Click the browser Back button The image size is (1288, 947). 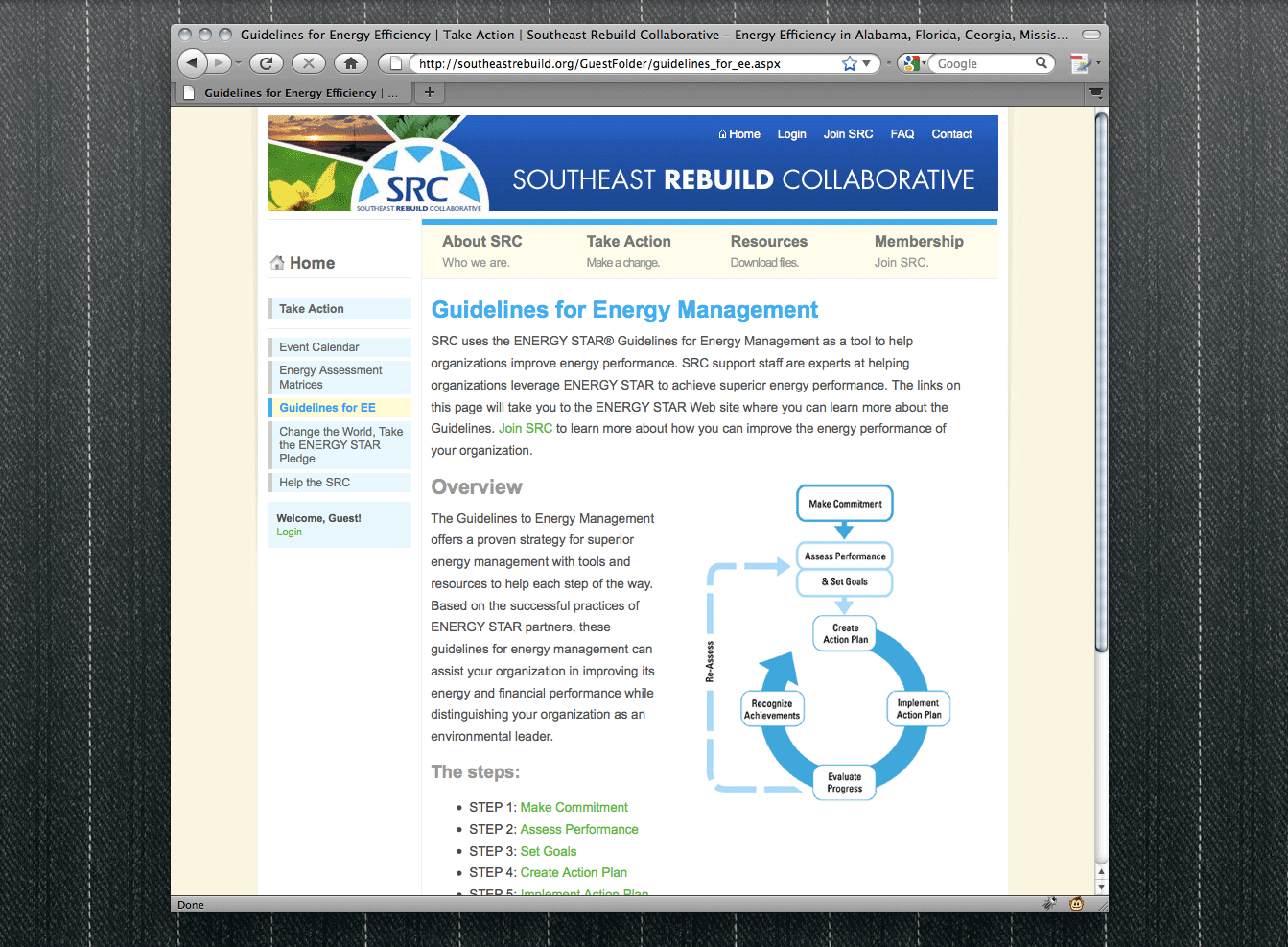(193, 63)
